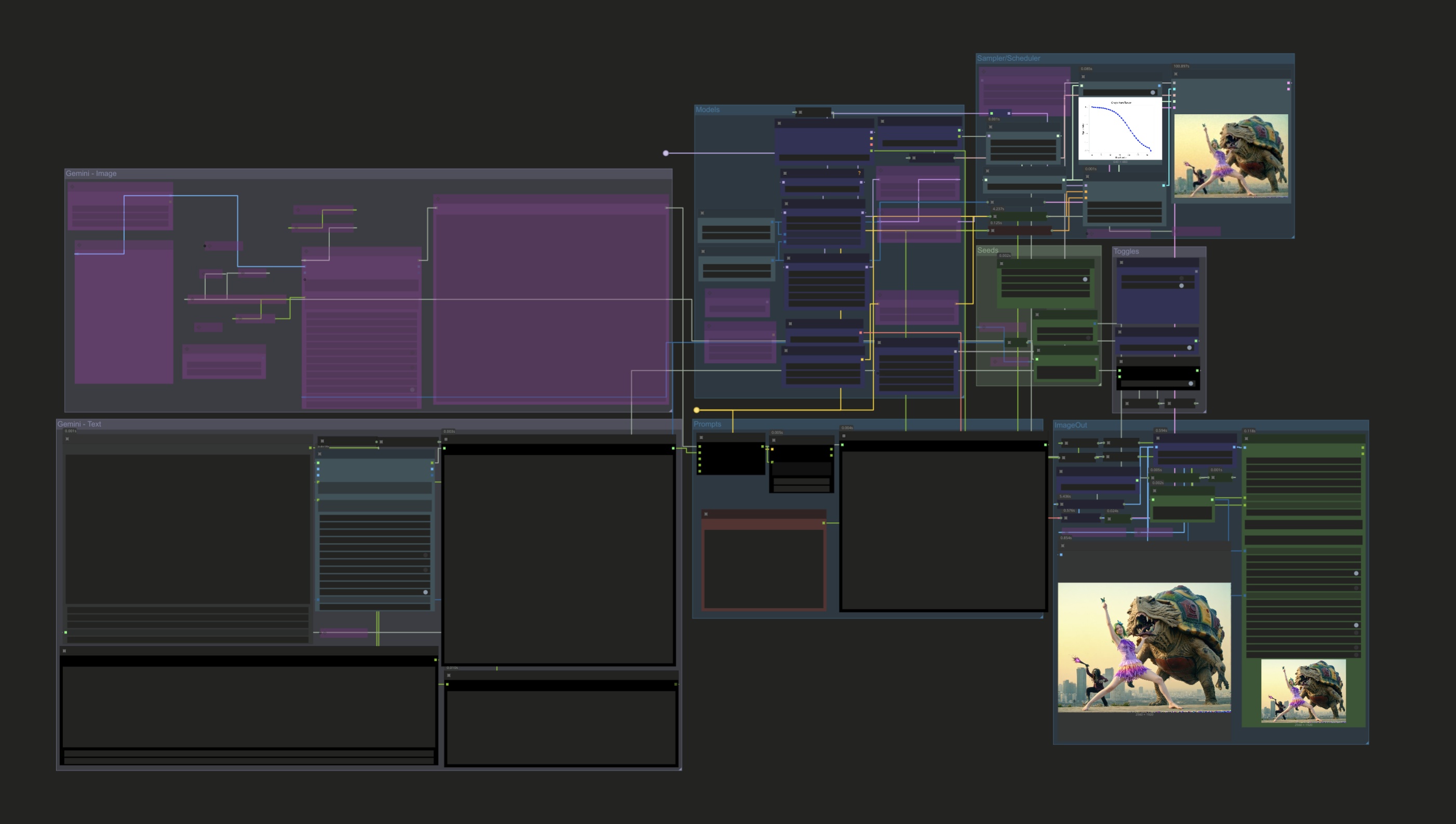The width and height of the screenshot is (1456, 824).
Task: Select the Seeds group title
Action: tap(988, 250)
